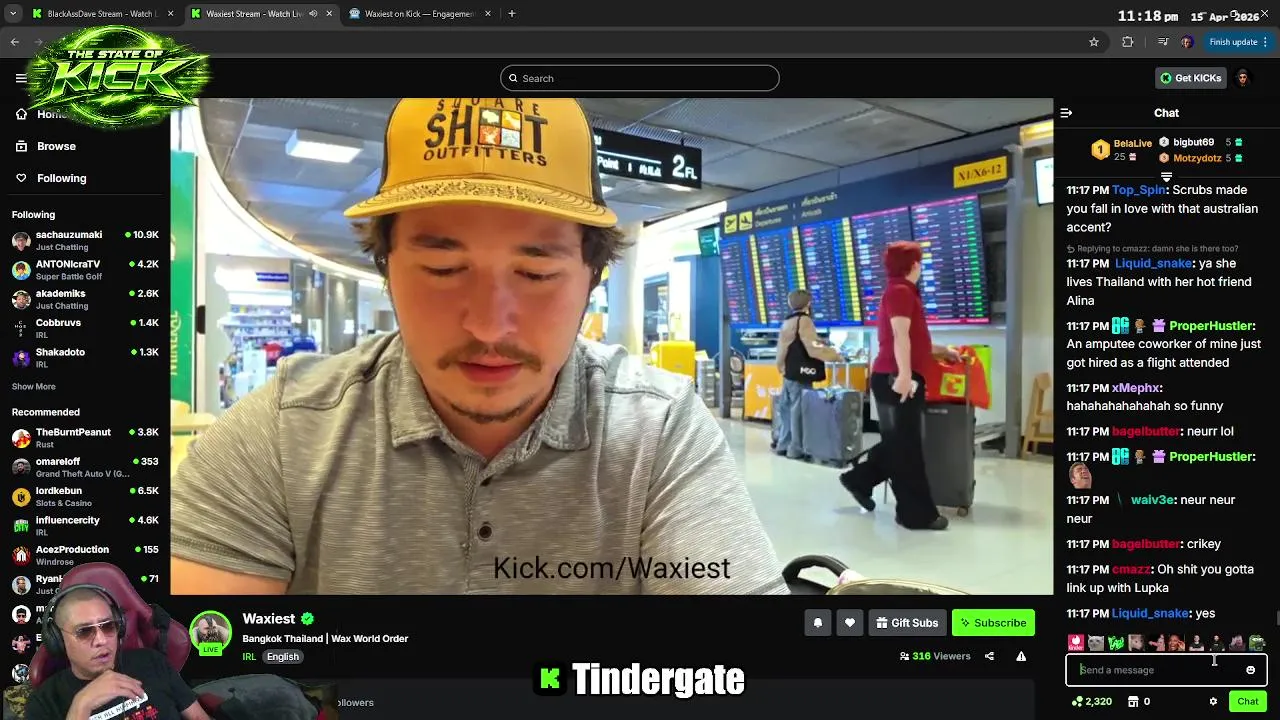Click the 316 Viewers count

coord(935,656)
